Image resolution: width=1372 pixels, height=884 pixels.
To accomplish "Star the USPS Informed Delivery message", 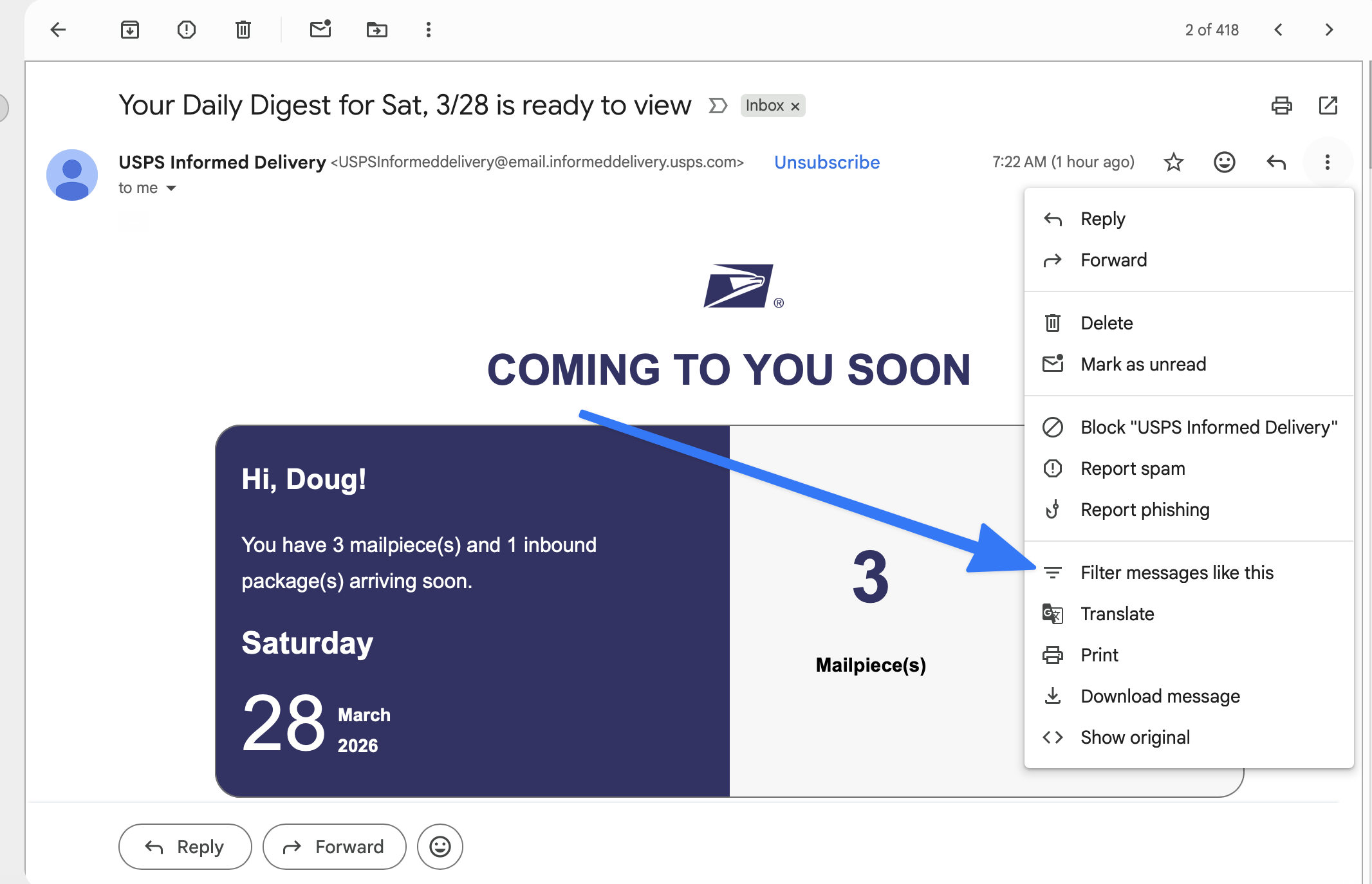I will pos(1174,162).
